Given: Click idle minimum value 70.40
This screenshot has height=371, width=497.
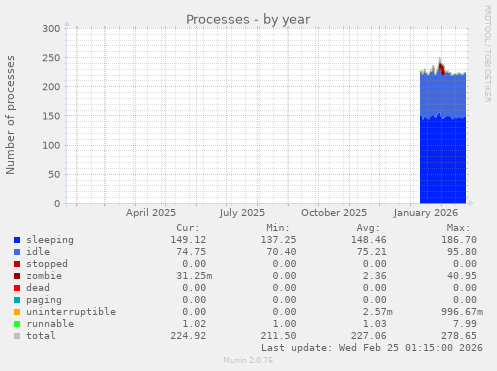Looking at the screenshot, I should 281,252.
